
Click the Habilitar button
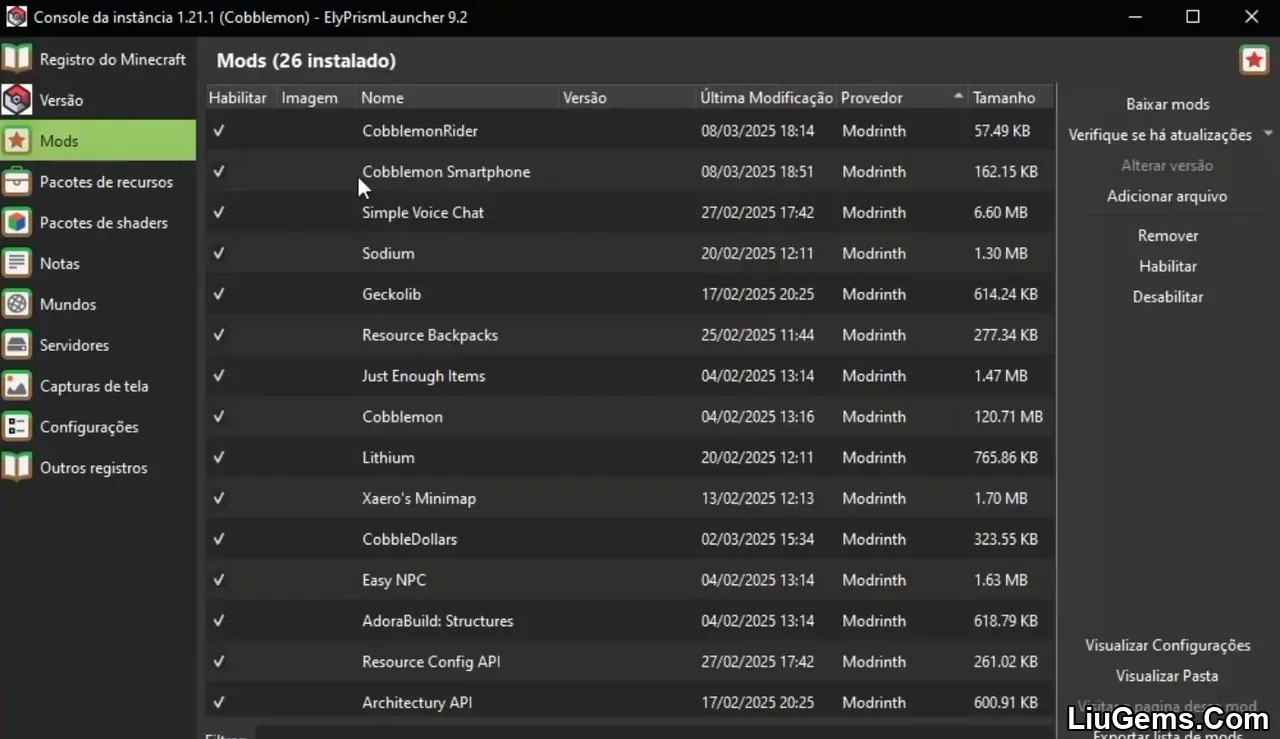click(1167, 266)
